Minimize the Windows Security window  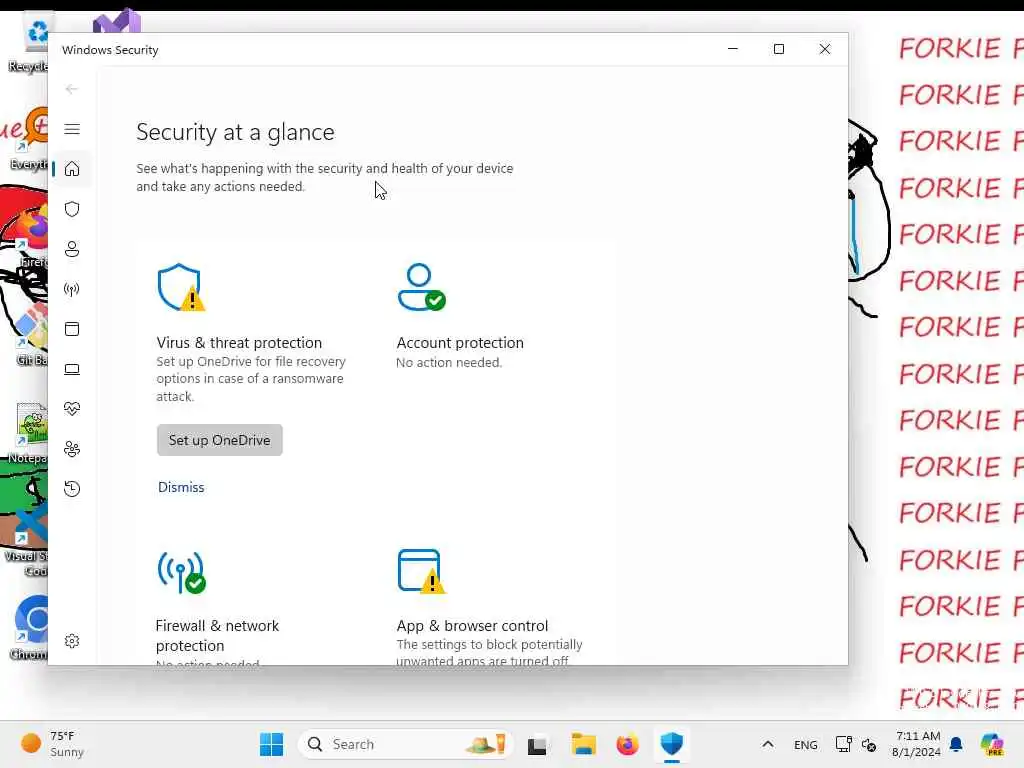733,49
